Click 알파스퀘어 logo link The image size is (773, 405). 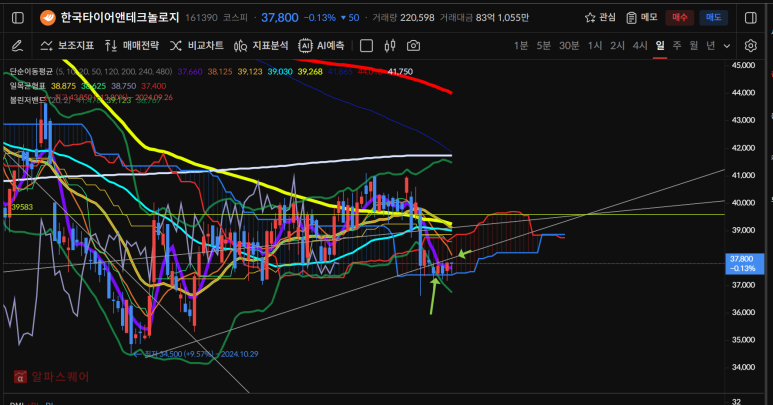point(52,377)
